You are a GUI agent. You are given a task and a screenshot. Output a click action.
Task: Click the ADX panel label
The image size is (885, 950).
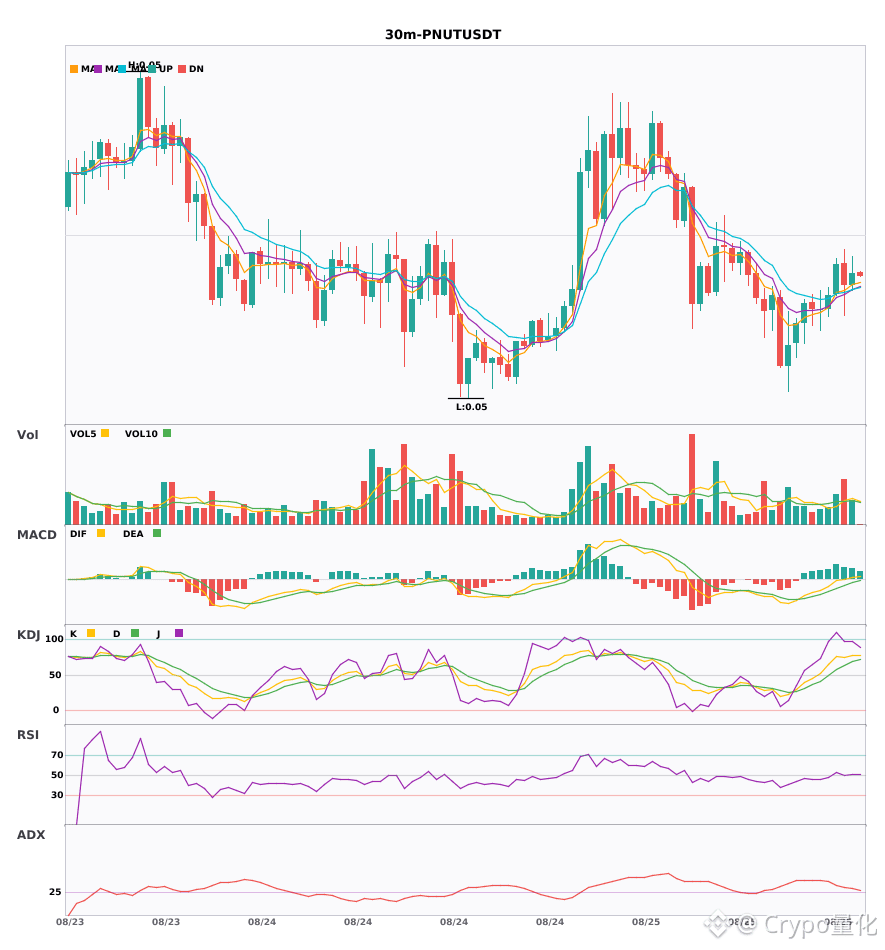coord(31,835)
